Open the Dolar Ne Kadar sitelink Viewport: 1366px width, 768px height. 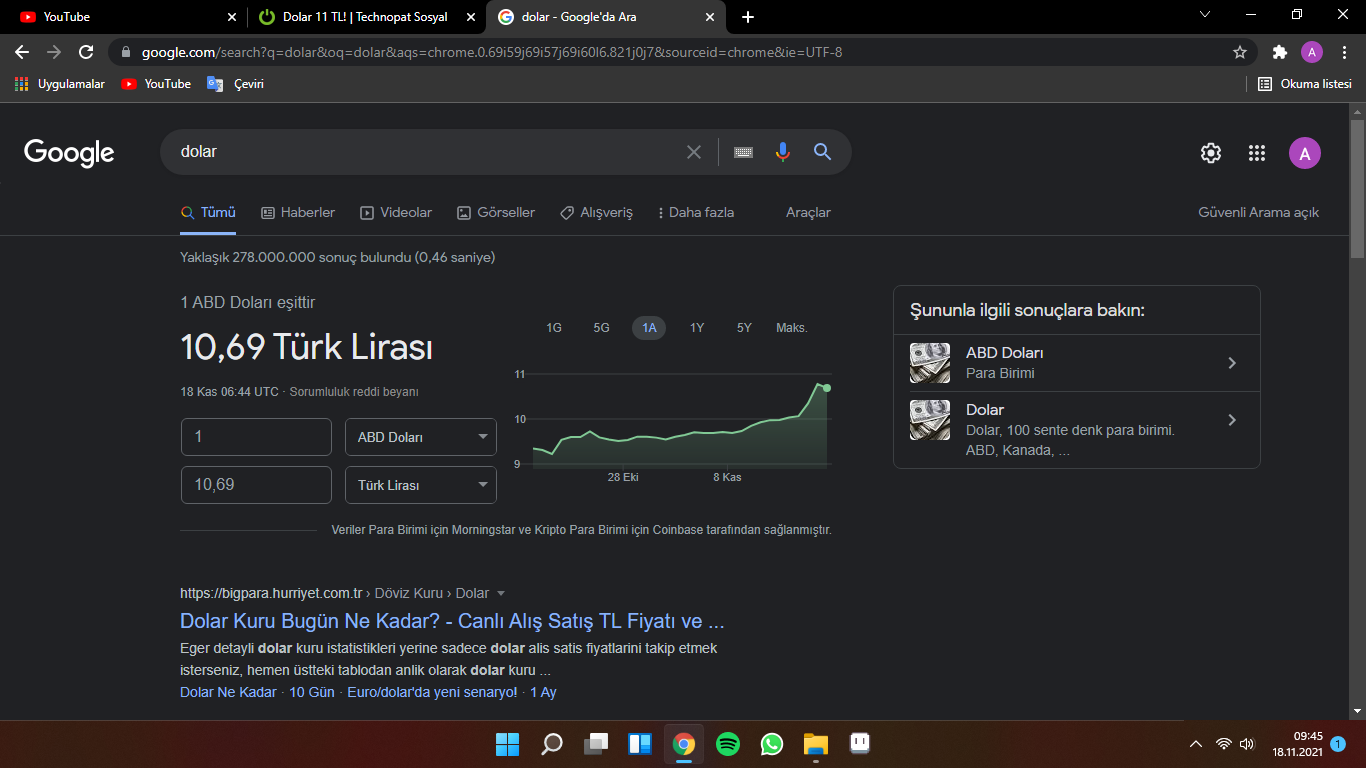click(x=228, y=692)
